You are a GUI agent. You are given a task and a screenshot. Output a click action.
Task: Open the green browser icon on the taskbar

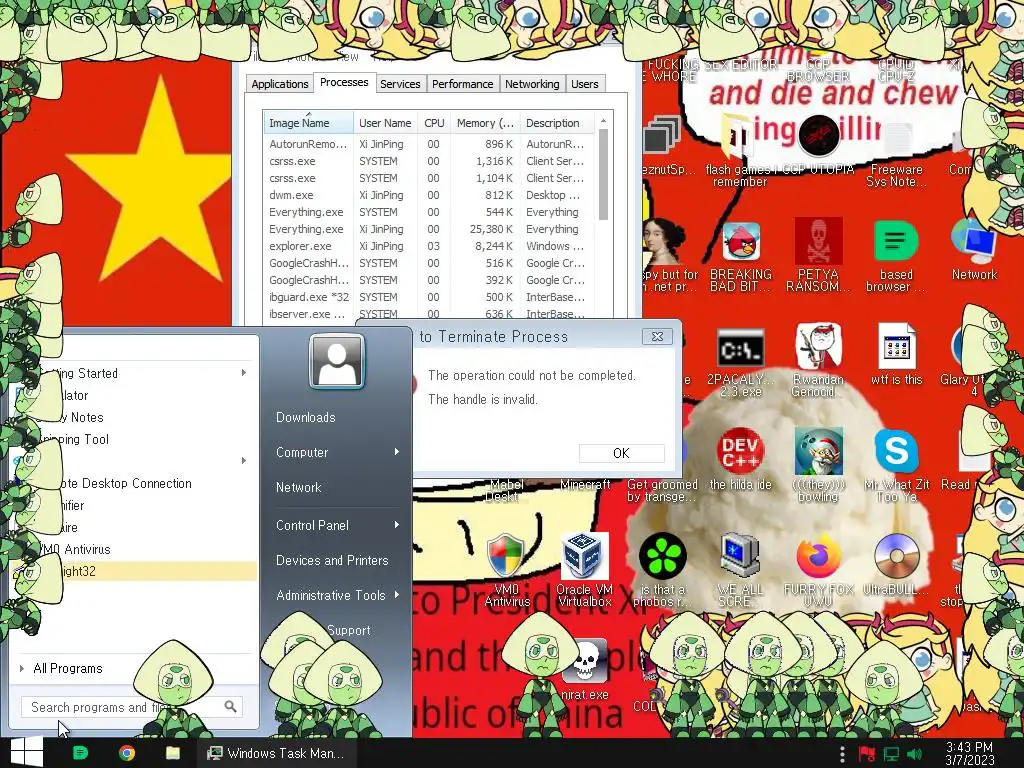80,753
